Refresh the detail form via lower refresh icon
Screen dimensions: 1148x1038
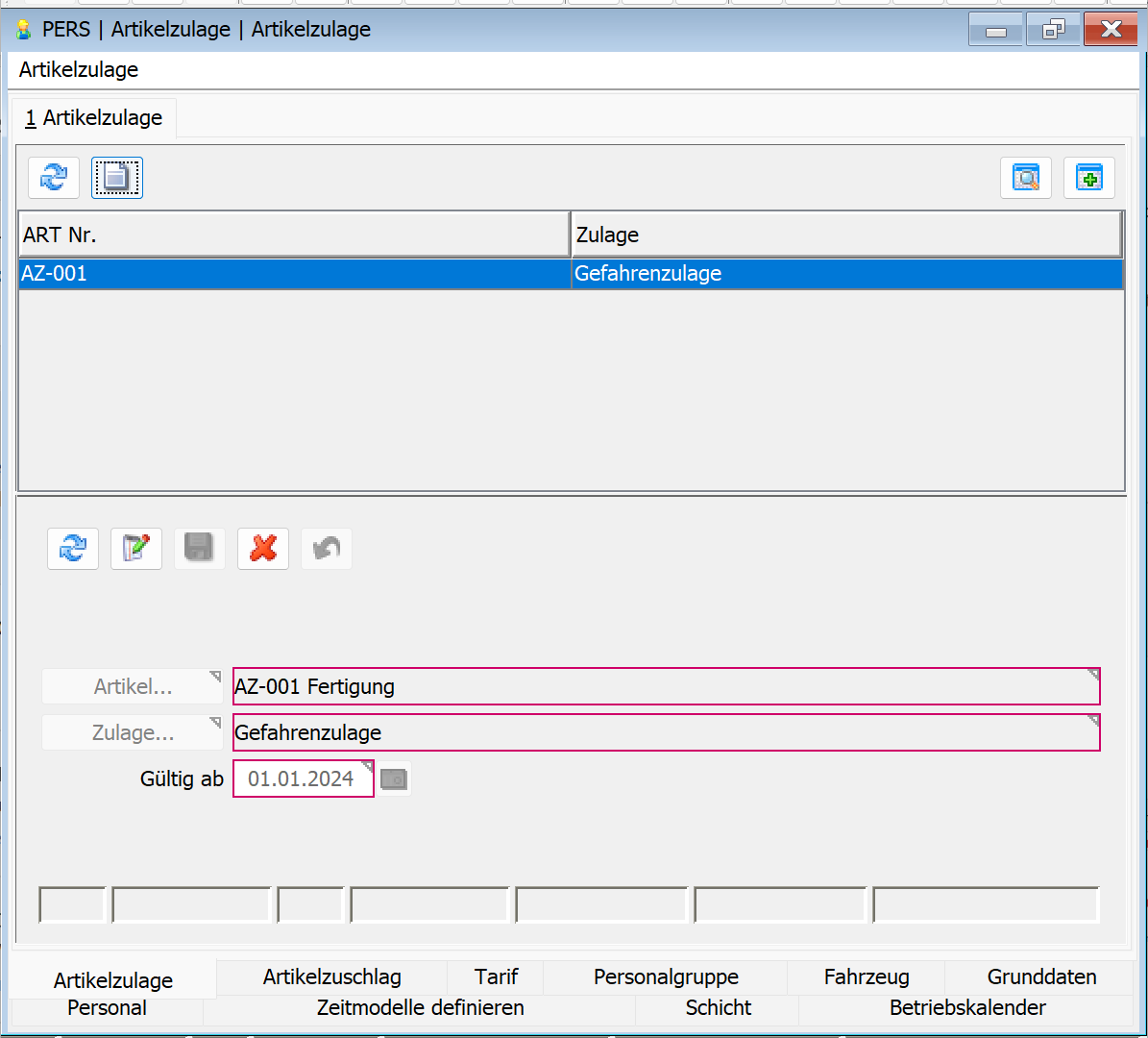click(x=73, y=549)
